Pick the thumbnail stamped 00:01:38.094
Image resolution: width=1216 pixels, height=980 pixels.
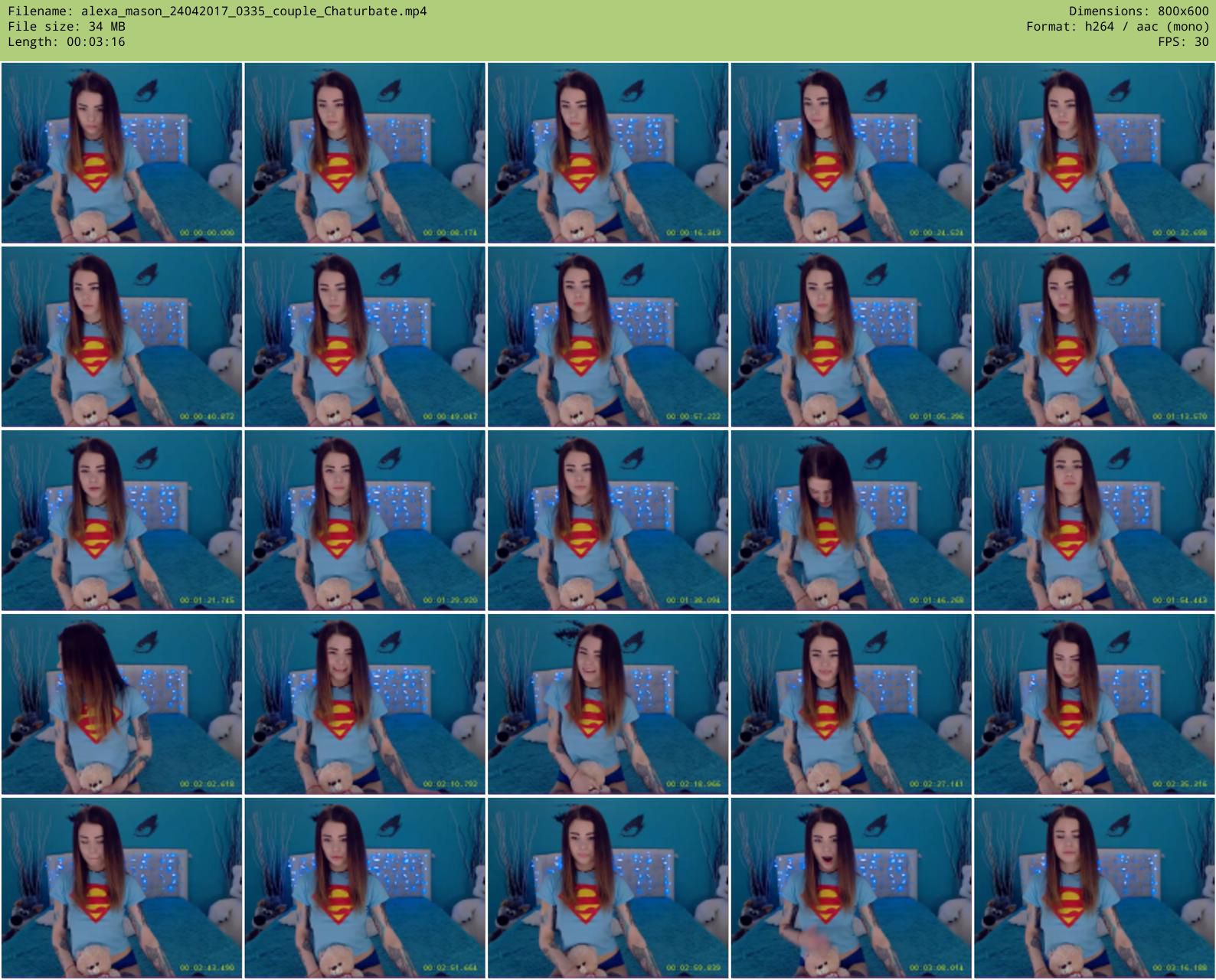(x=608, y=521)
